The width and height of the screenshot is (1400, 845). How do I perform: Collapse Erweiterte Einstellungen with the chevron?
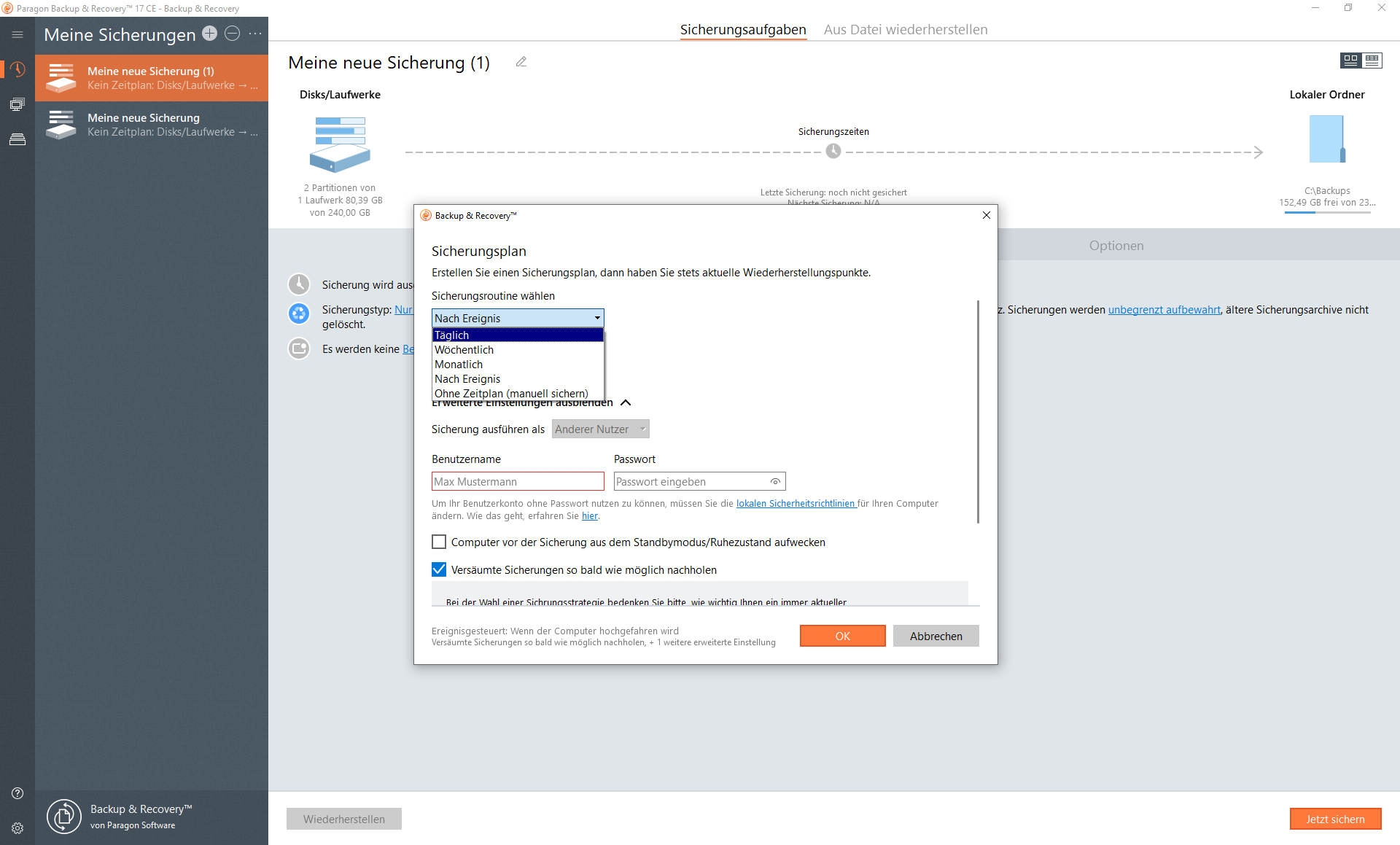626,402
